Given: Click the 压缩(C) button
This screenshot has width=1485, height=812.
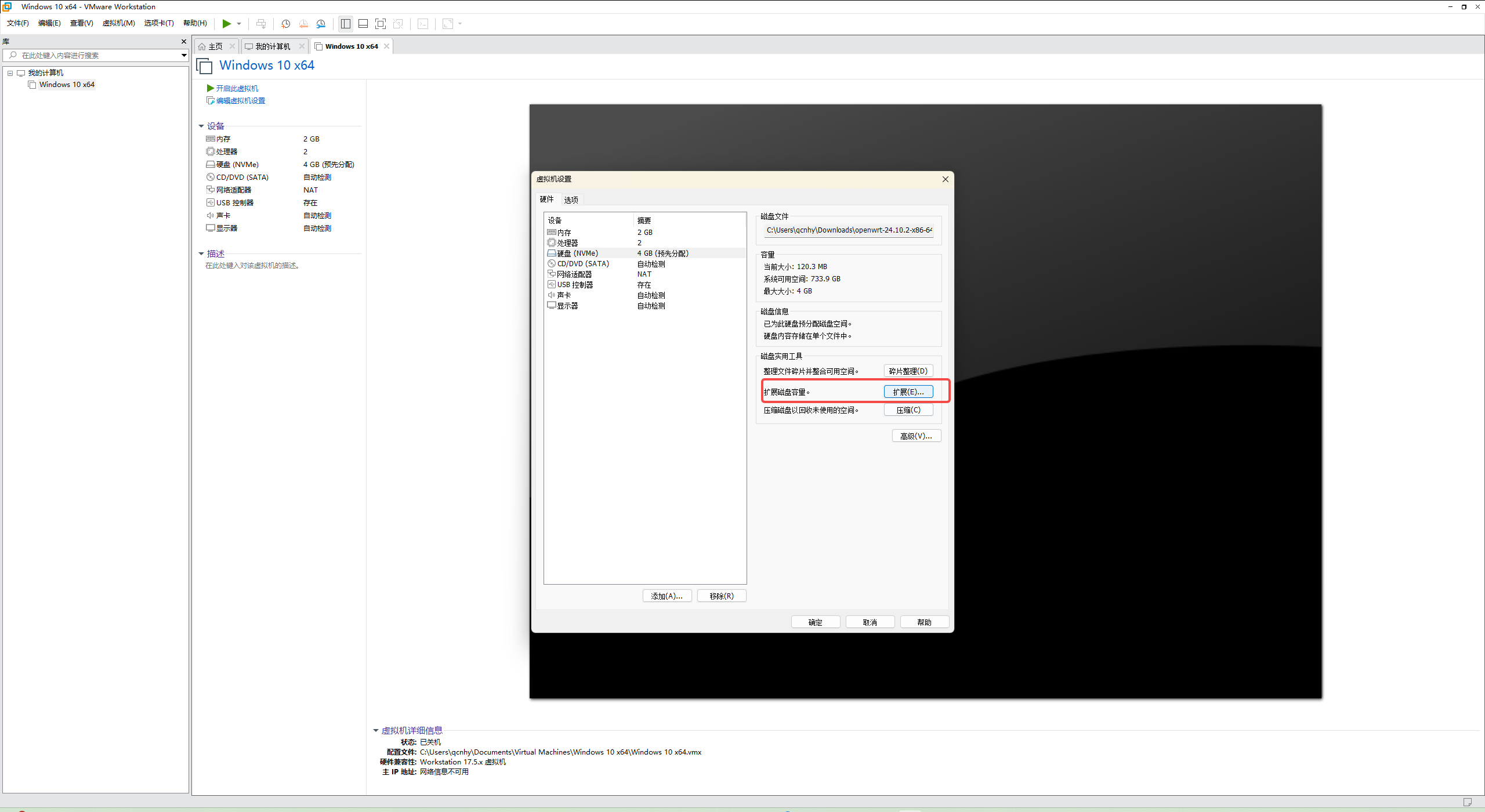Looking at the screenshot, I should 908,410.
